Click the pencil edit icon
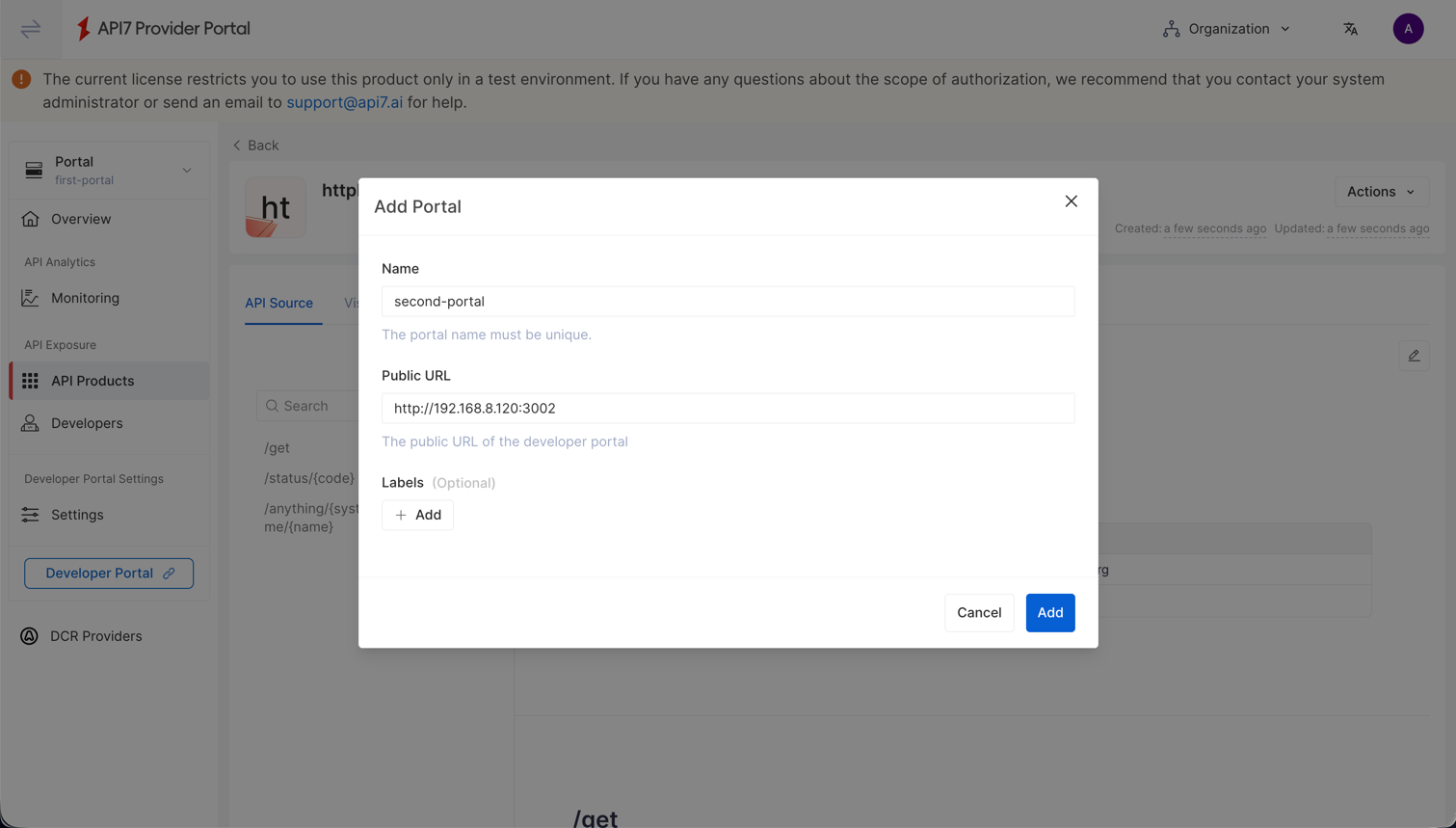 1414,356
